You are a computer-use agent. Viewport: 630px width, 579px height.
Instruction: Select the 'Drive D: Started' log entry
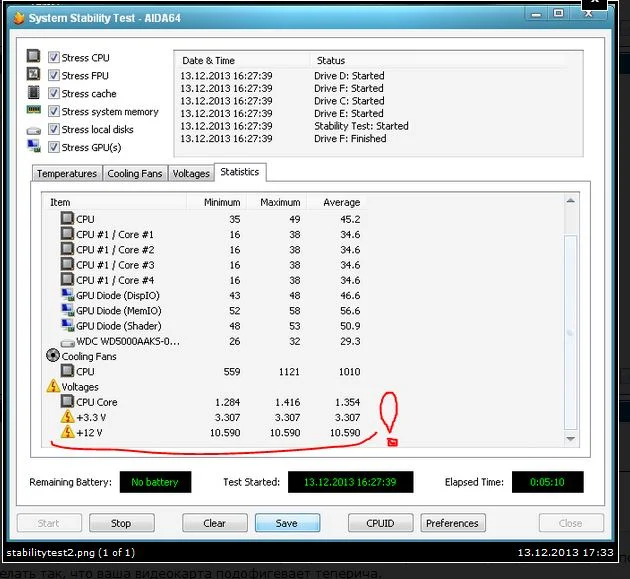pyautogui.click(x=349, y=76)
